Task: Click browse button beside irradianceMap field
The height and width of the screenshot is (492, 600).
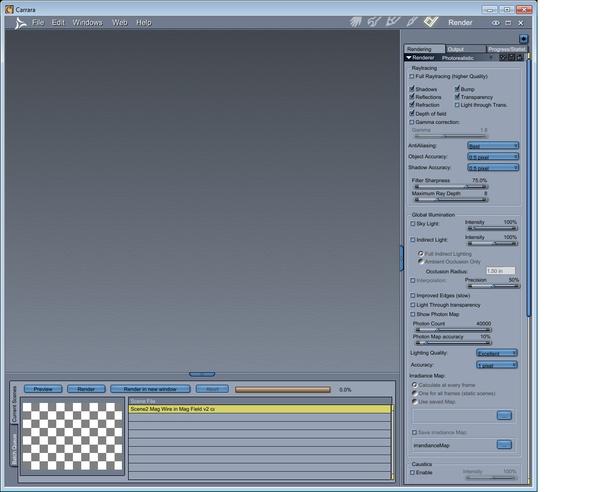Action: click(504, 445)
